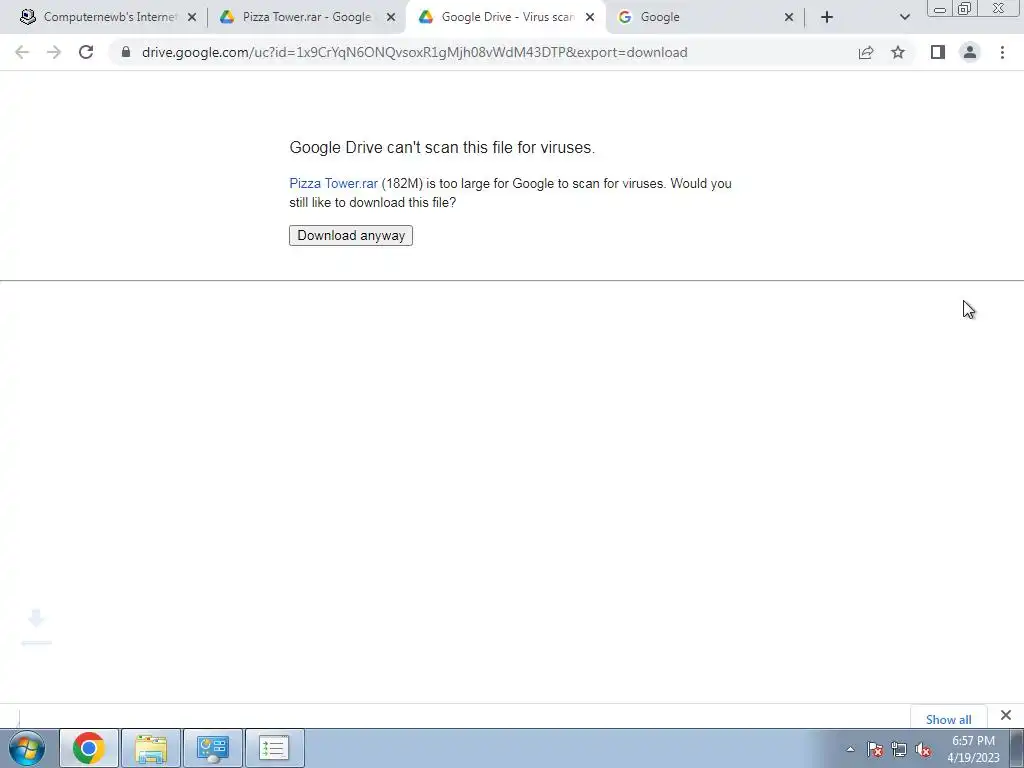1024x768 pixels.
Task: Open the clock showing 6:57 PM
Action: coord(973,749)
